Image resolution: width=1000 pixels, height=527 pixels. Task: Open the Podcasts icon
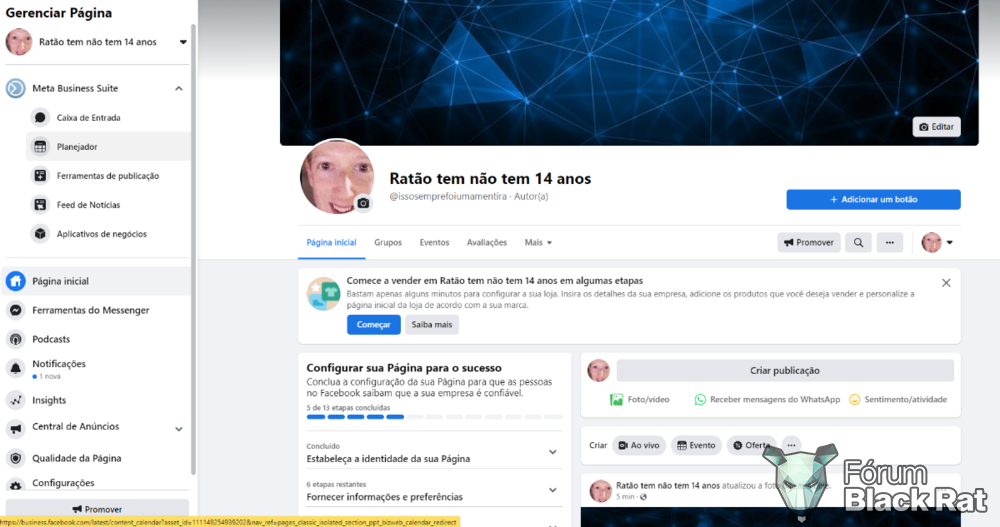(16, 339)
